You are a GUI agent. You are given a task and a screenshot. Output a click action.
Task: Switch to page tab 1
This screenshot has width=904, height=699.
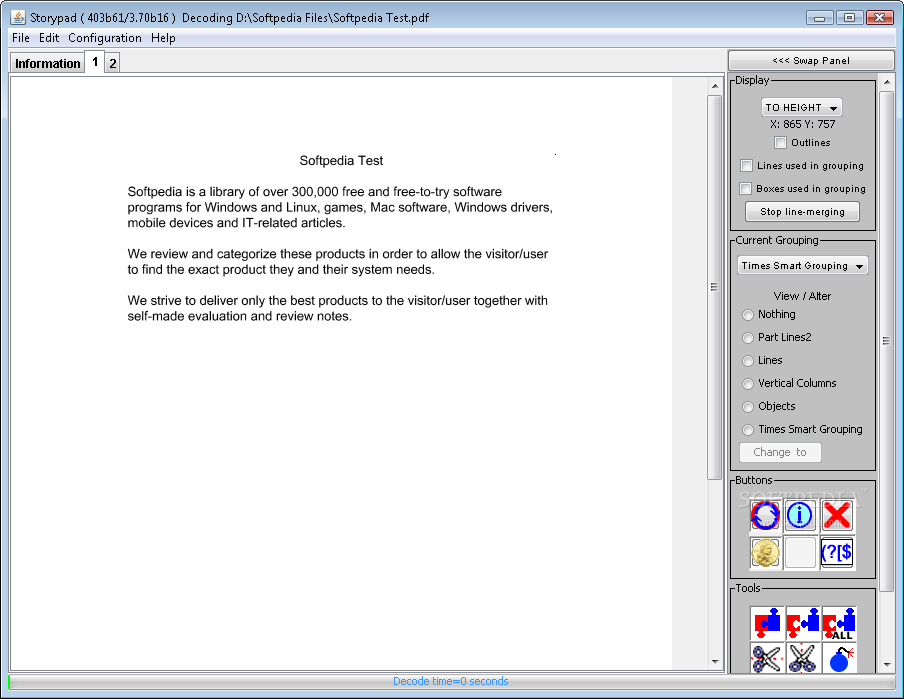point(95,62)
